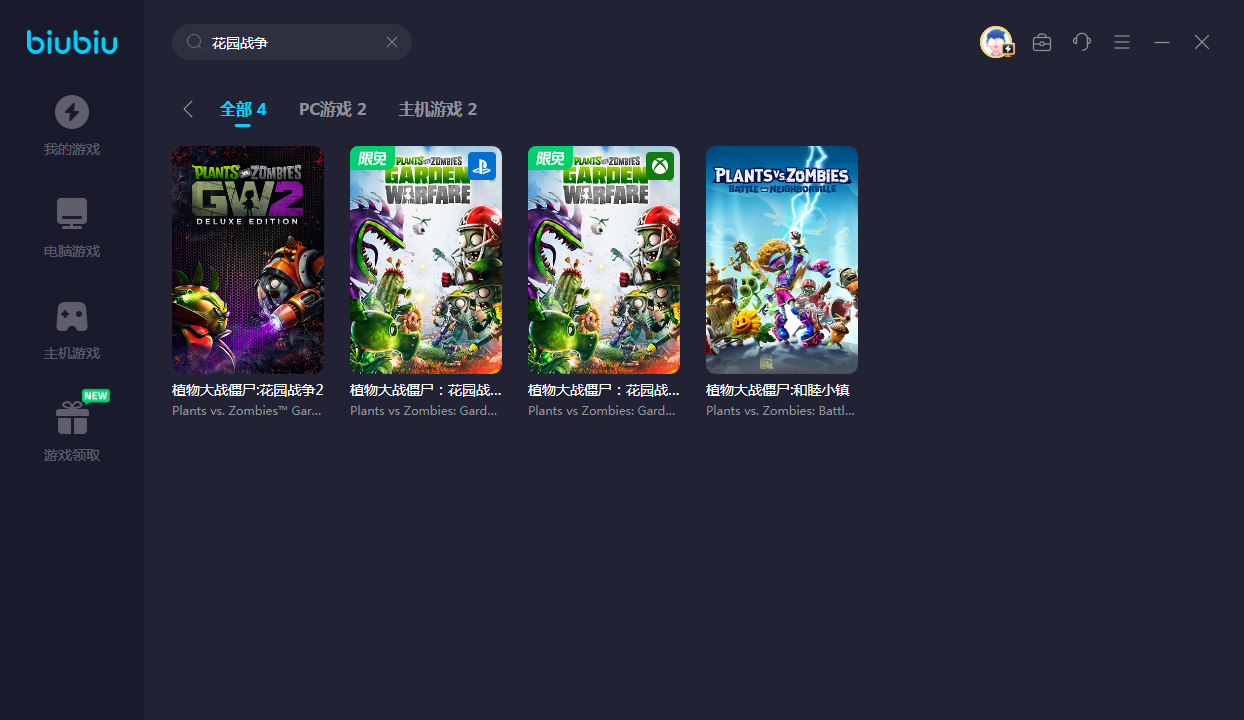Clear the search text with X
This screenshot has width=1244, height=720.
[x=392, y=42]
